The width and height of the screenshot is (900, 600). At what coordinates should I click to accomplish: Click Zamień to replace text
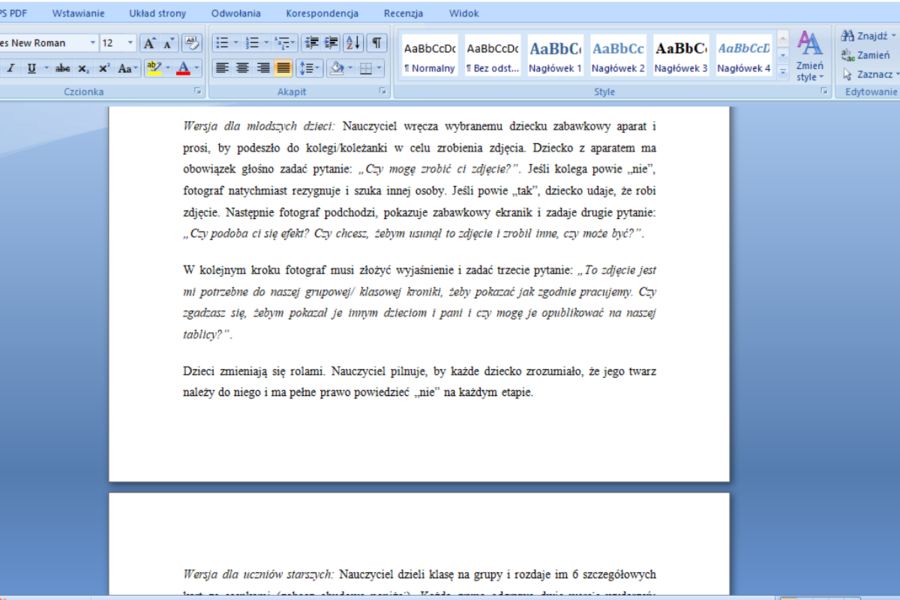click(866, 55)
